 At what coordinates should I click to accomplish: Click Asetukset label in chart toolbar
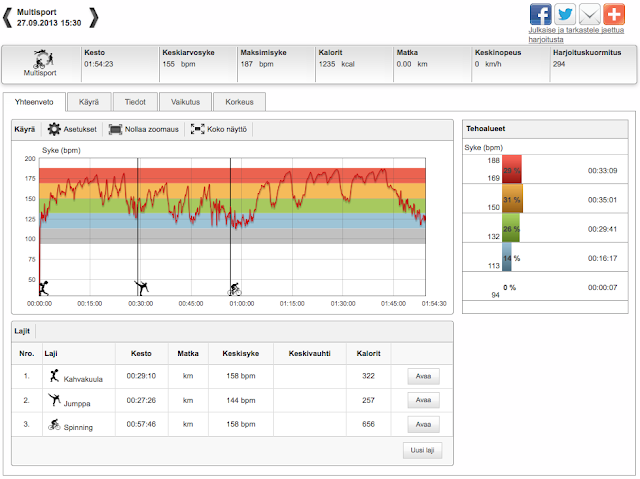(80, 129)
